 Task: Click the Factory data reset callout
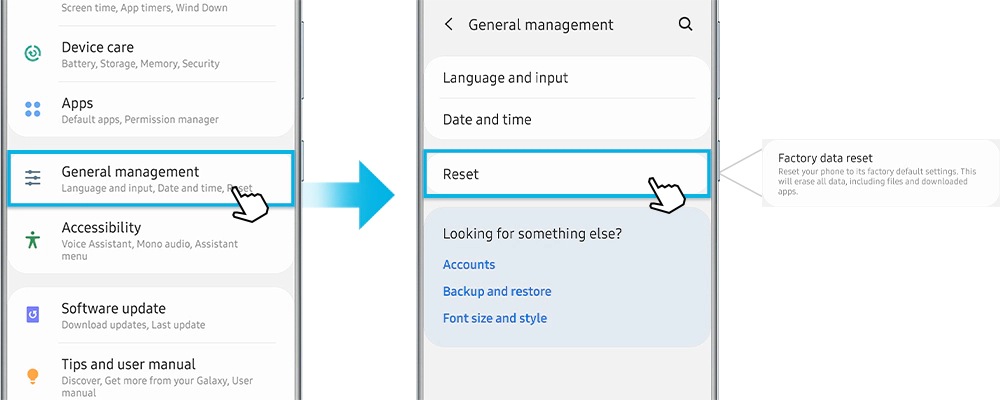(878, 173)
